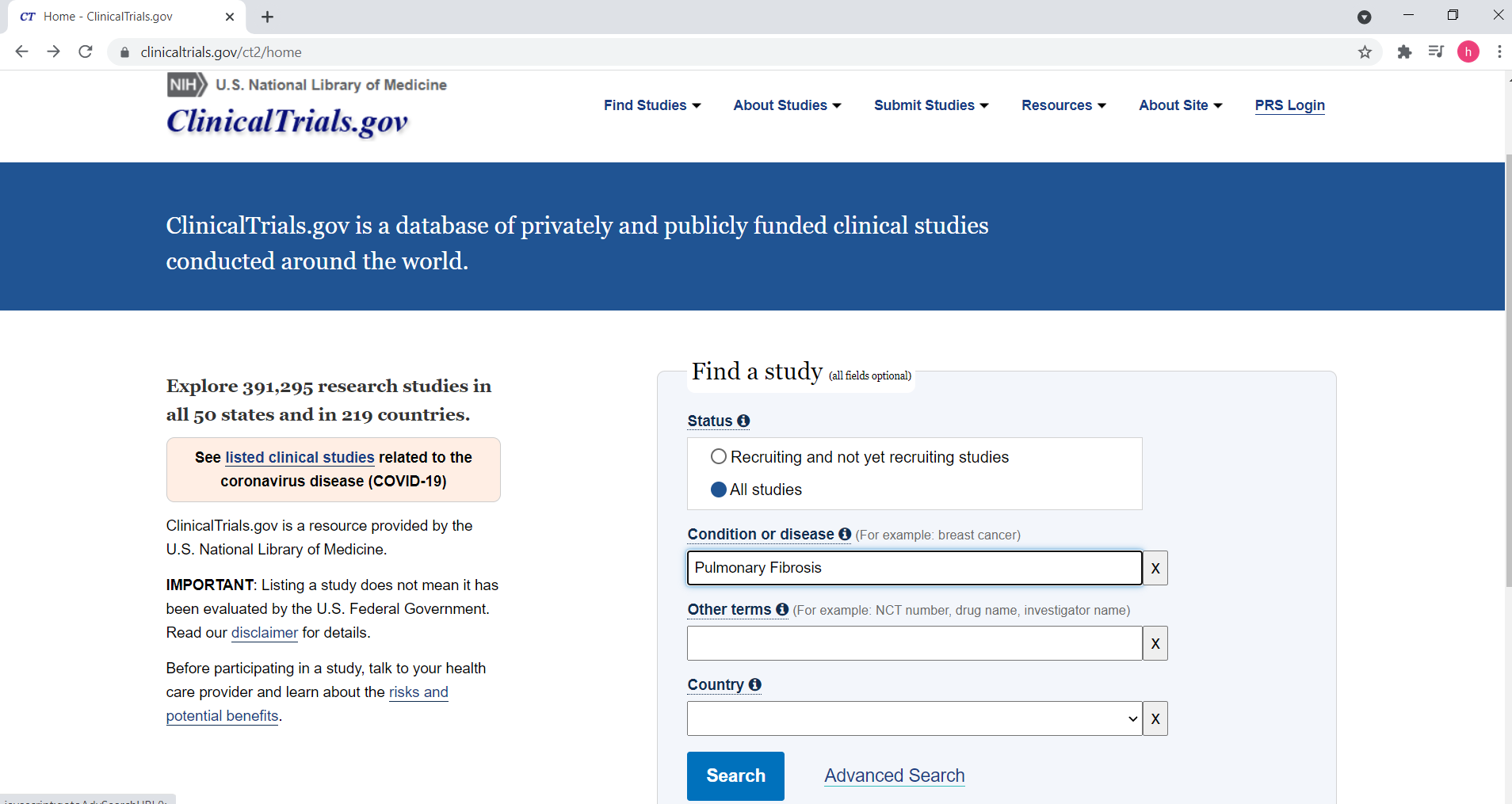Image resolution: width=1512 pixels, height=804 pixels.
Task: Open listed clinical studies COVID-19 link
Action: pos(300,457)
